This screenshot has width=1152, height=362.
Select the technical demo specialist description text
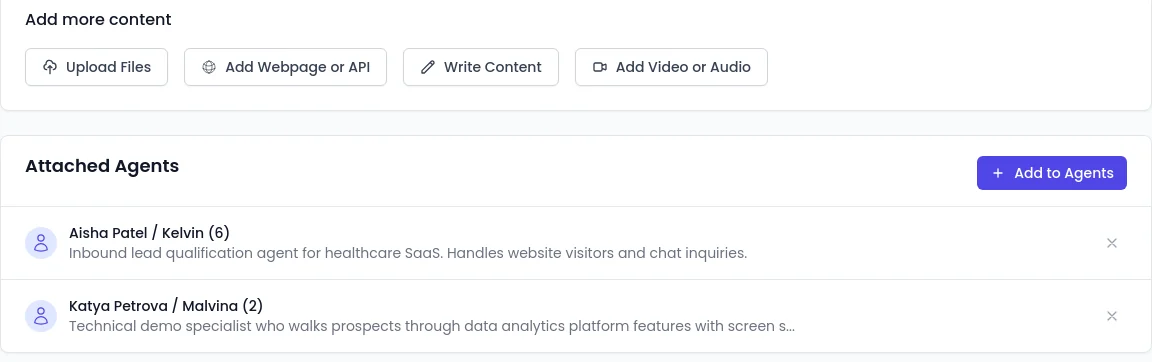[x=432, y=325]
